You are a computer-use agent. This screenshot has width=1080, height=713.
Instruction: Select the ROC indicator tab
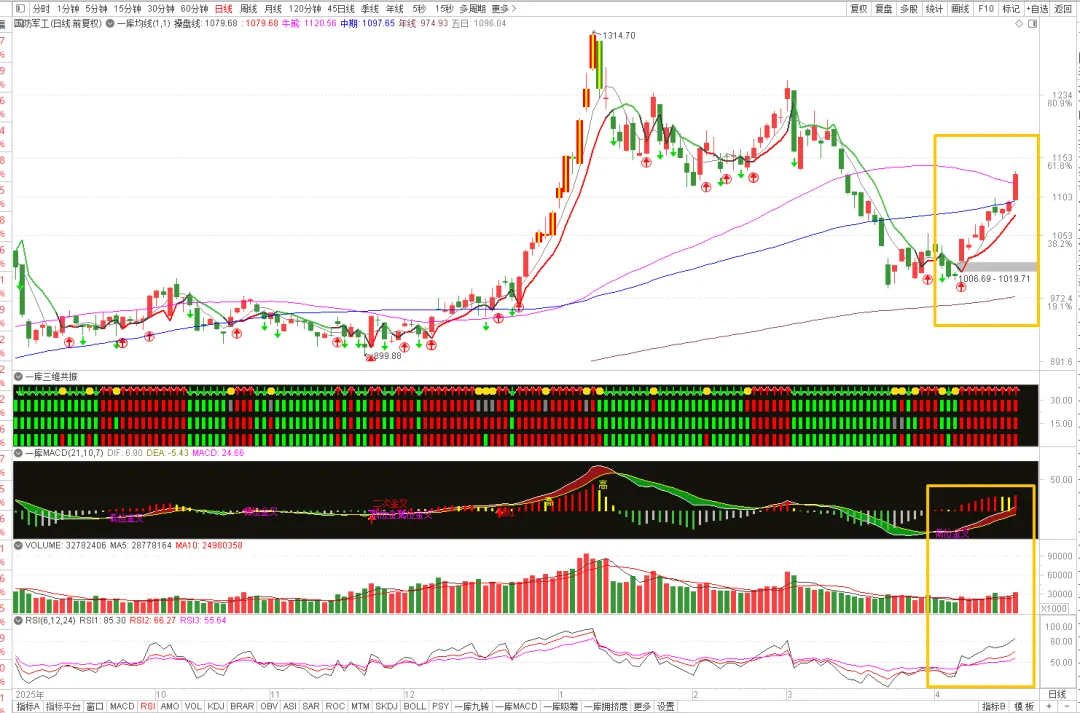pos(335,706)
